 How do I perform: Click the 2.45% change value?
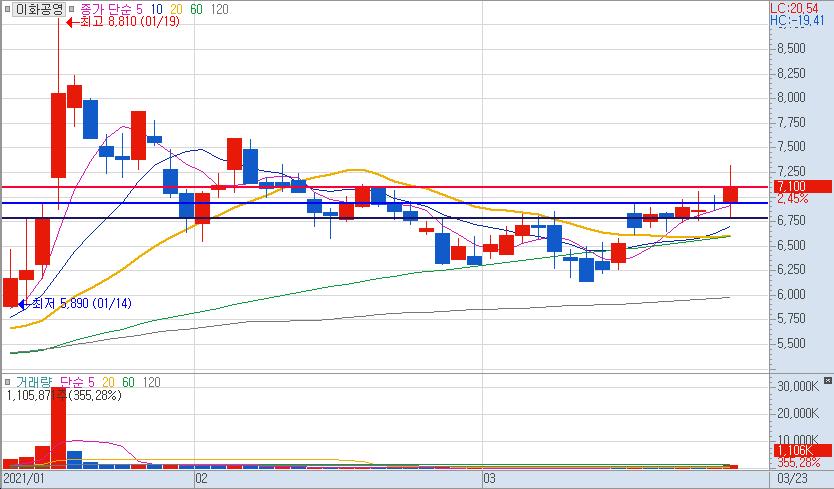click(x=793, y=199)
